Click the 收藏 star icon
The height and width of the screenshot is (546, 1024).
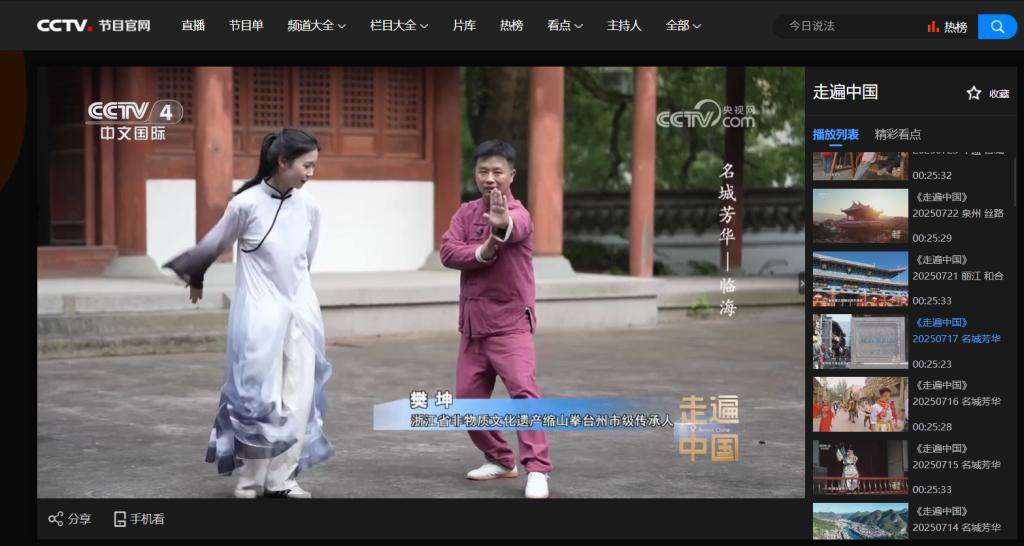(x=974, y=93)
